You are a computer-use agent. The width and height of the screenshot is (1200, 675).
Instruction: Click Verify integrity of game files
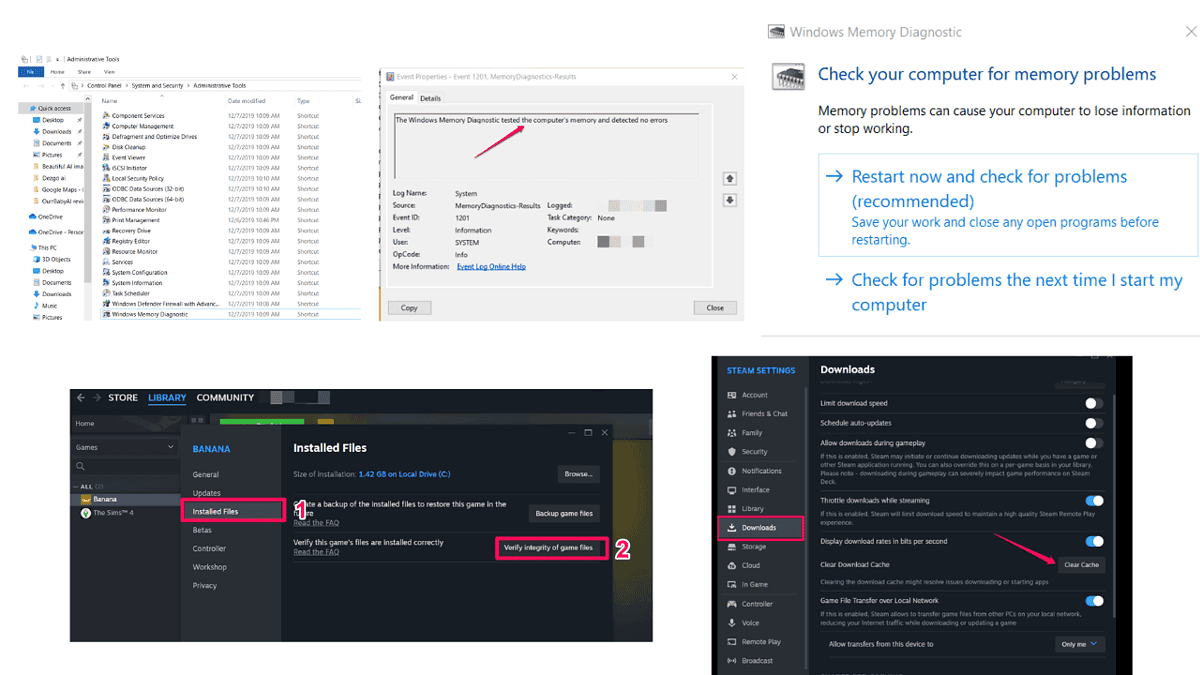pyautogui.click(x=552, y=548)
